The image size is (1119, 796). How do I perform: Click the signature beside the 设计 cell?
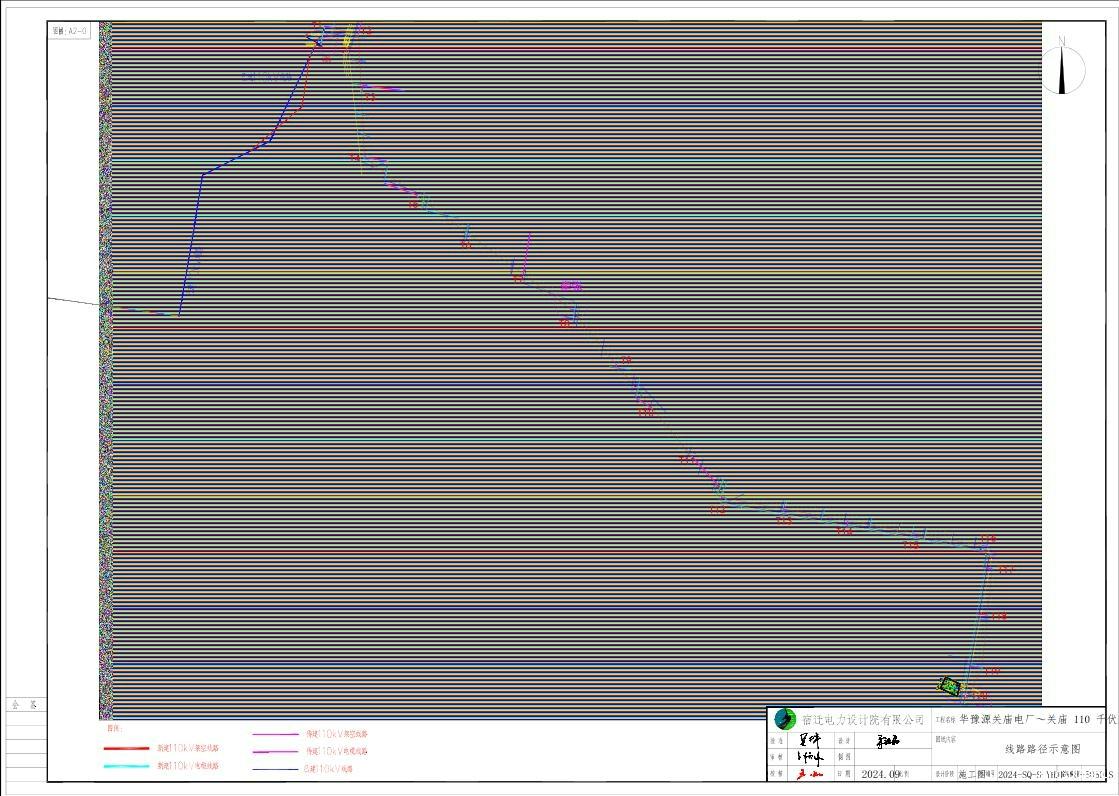(x=887, y=741)
